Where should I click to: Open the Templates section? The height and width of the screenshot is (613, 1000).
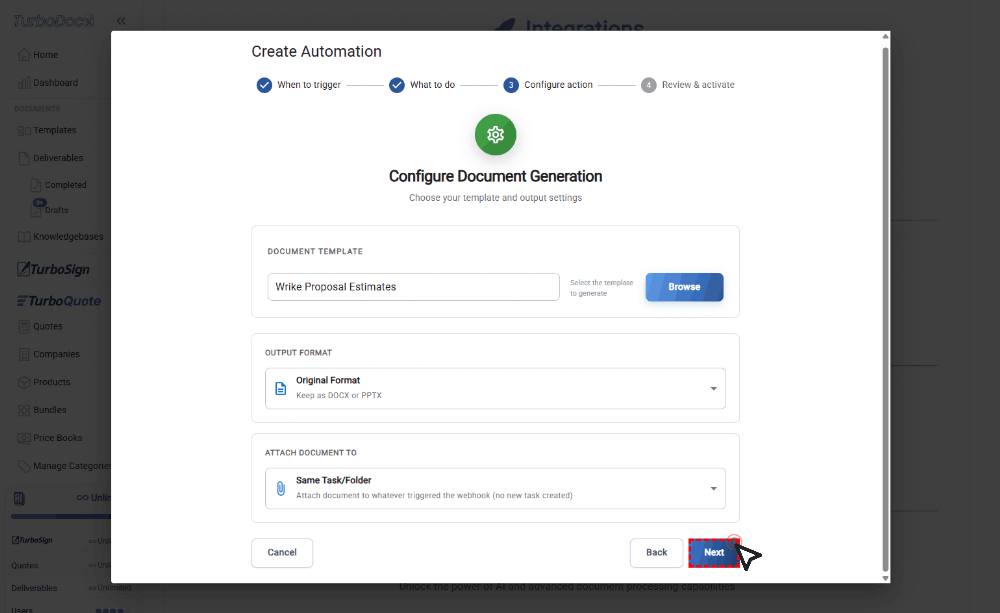[48, 130]
